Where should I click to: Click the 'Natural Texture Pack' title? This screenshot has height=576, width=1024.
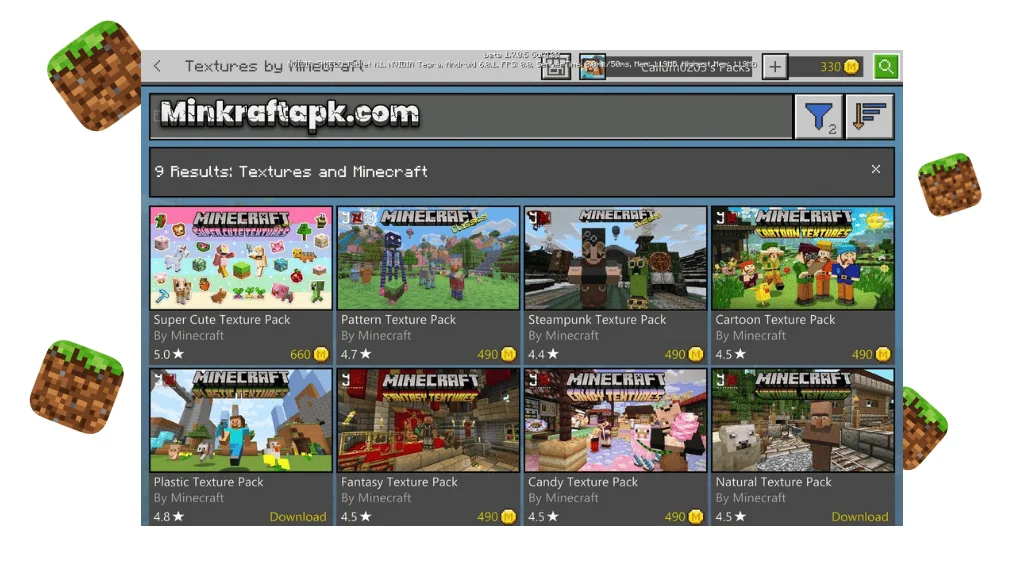coord(773,482)
